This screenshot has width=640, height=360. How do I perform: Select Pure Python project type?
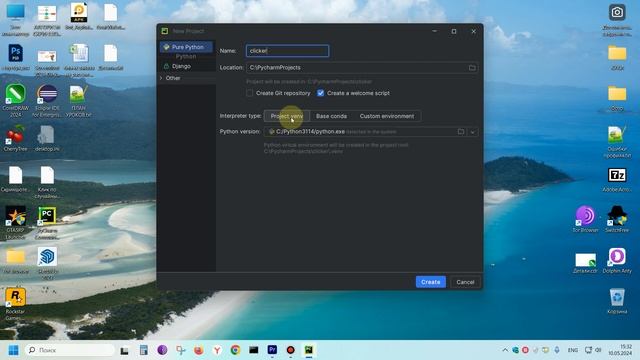click(187, 47)
